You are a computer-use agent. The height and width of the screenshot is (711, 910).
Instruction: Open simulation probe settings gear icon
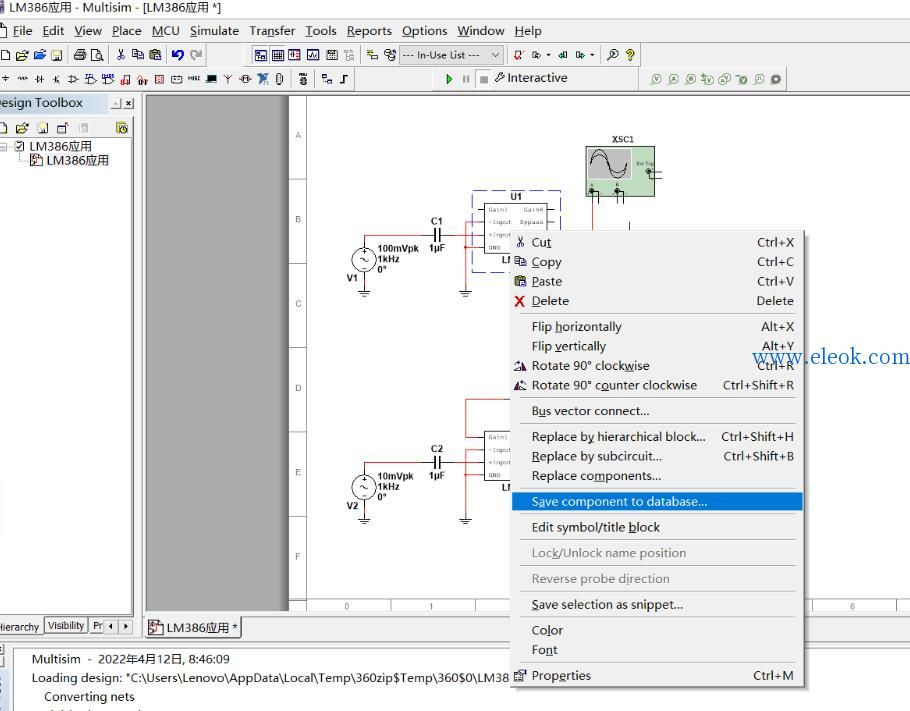(776, 79)
